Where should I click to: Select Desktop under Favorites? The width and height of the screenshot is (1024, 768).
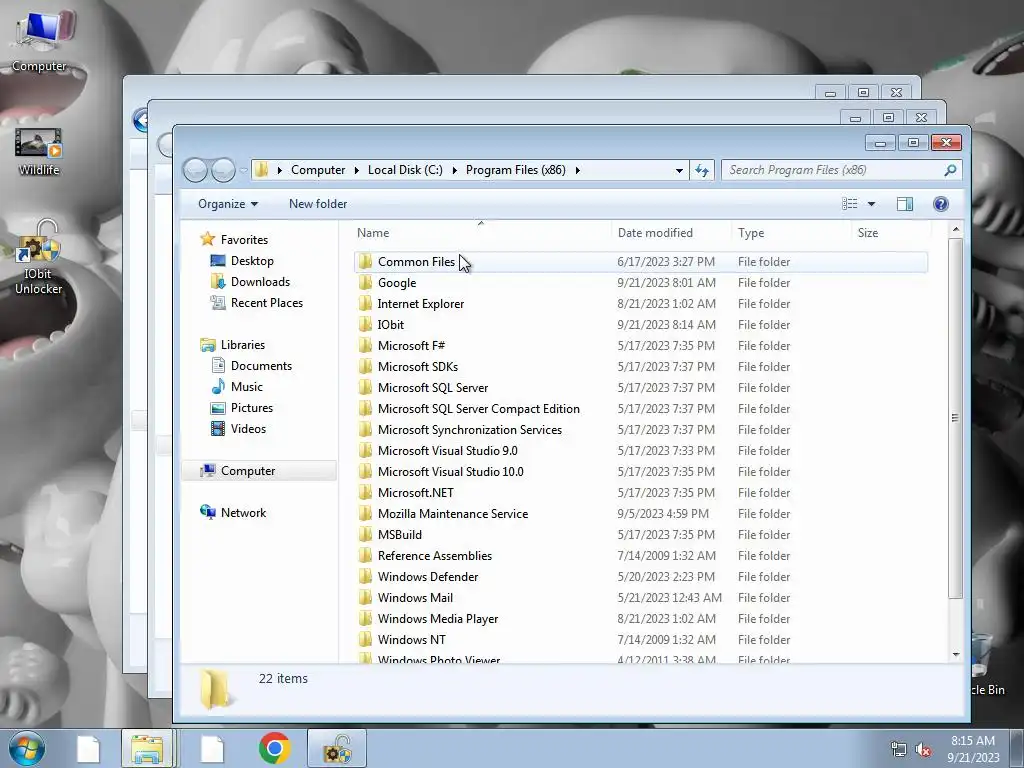click(x=252, y=261)
